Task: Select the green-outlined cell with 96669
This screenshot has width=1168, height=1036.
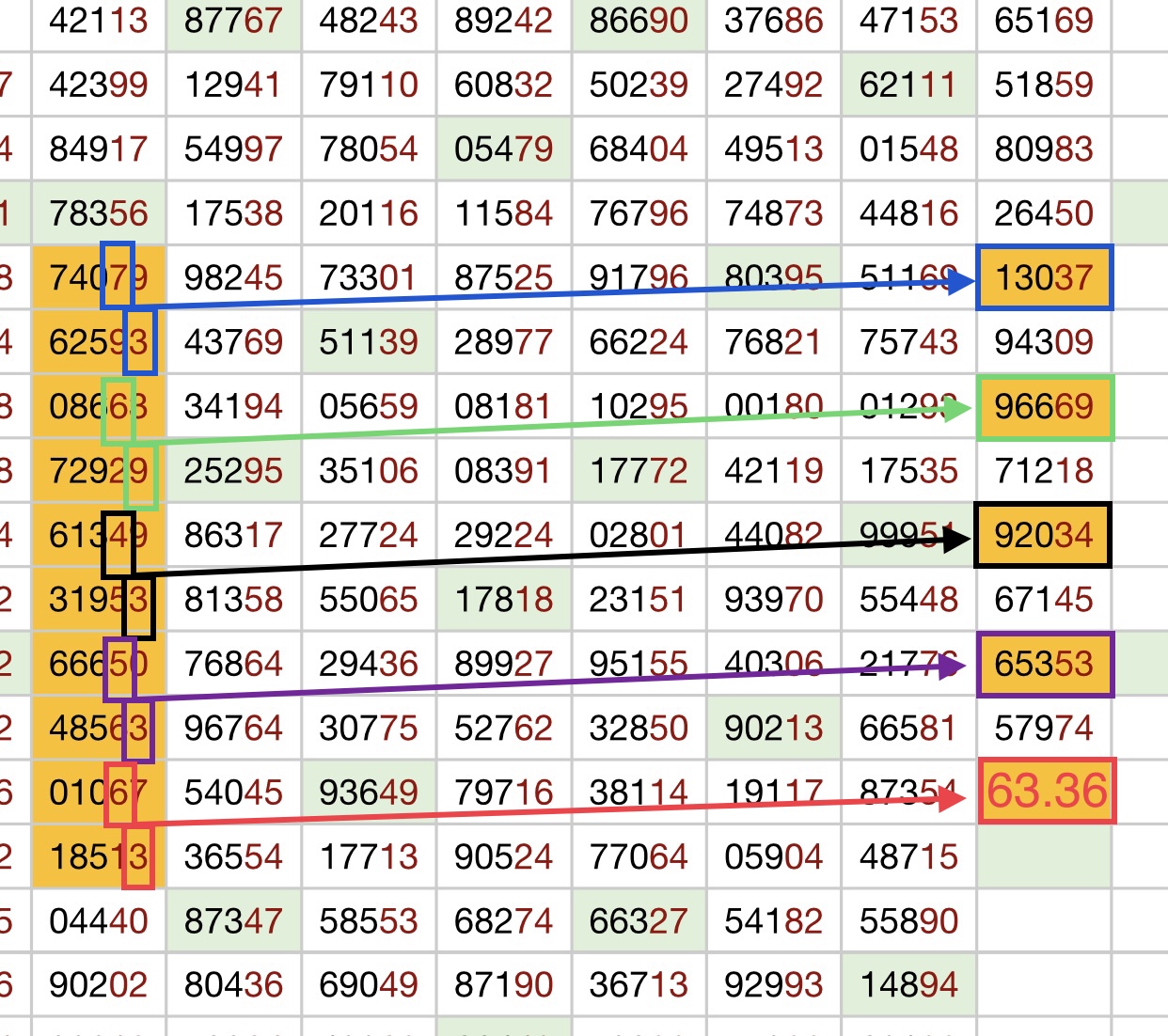Action: tap(1045, 407)
